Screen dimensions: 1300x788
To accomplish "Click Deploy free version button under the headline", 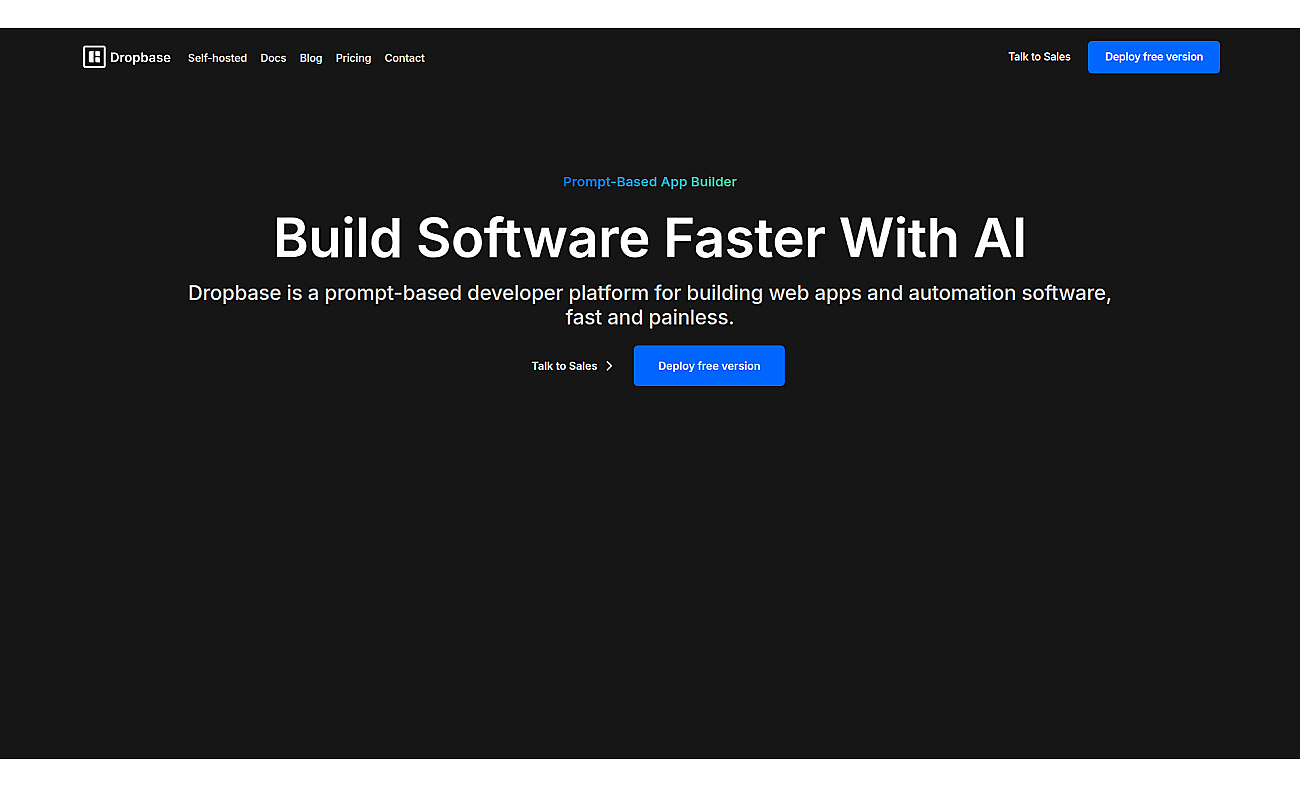I will (709, 366).
